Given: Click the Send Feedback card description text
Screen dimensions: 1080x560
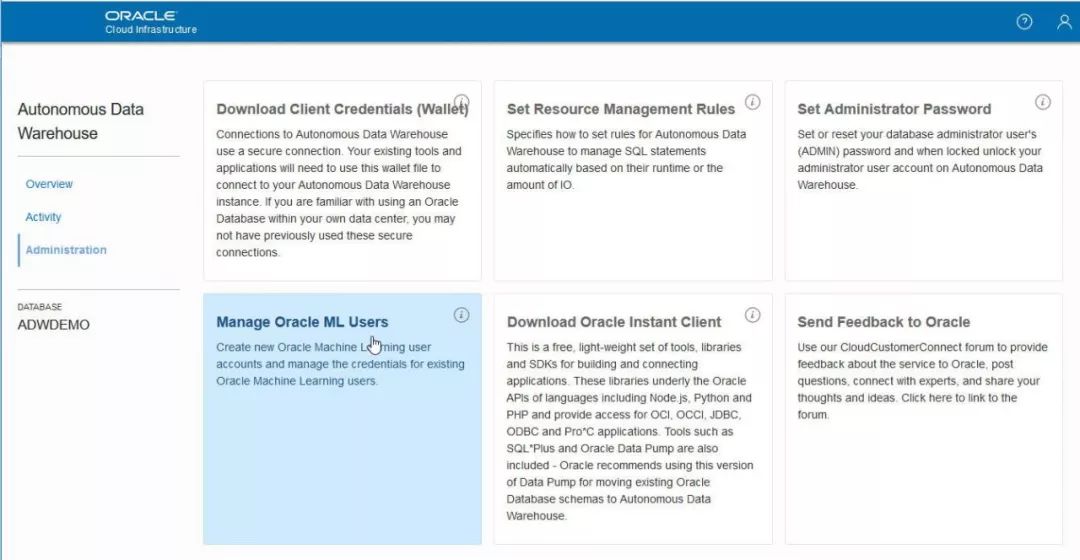Looking at the screenshot, I should point(920,381).
